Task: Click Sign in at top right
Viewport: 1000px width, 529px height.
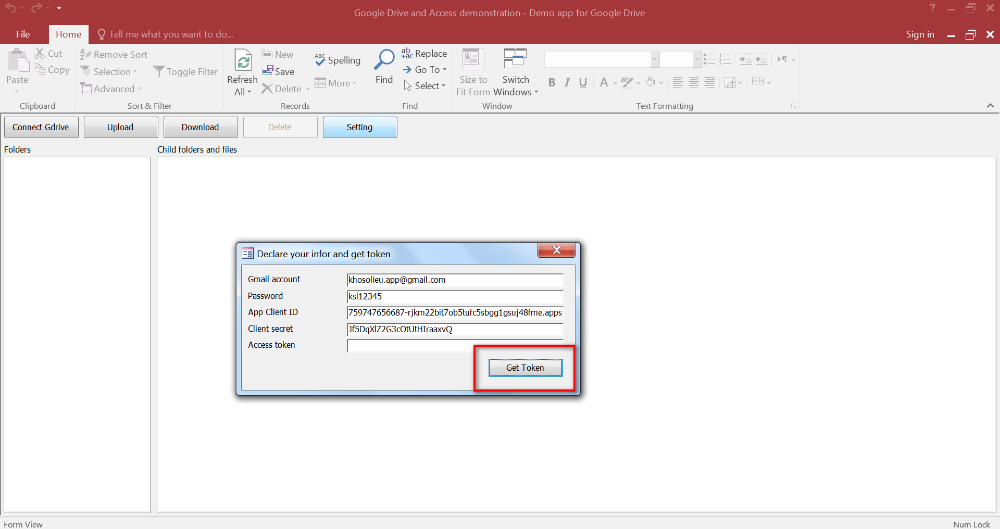Action: pos(920,34)
